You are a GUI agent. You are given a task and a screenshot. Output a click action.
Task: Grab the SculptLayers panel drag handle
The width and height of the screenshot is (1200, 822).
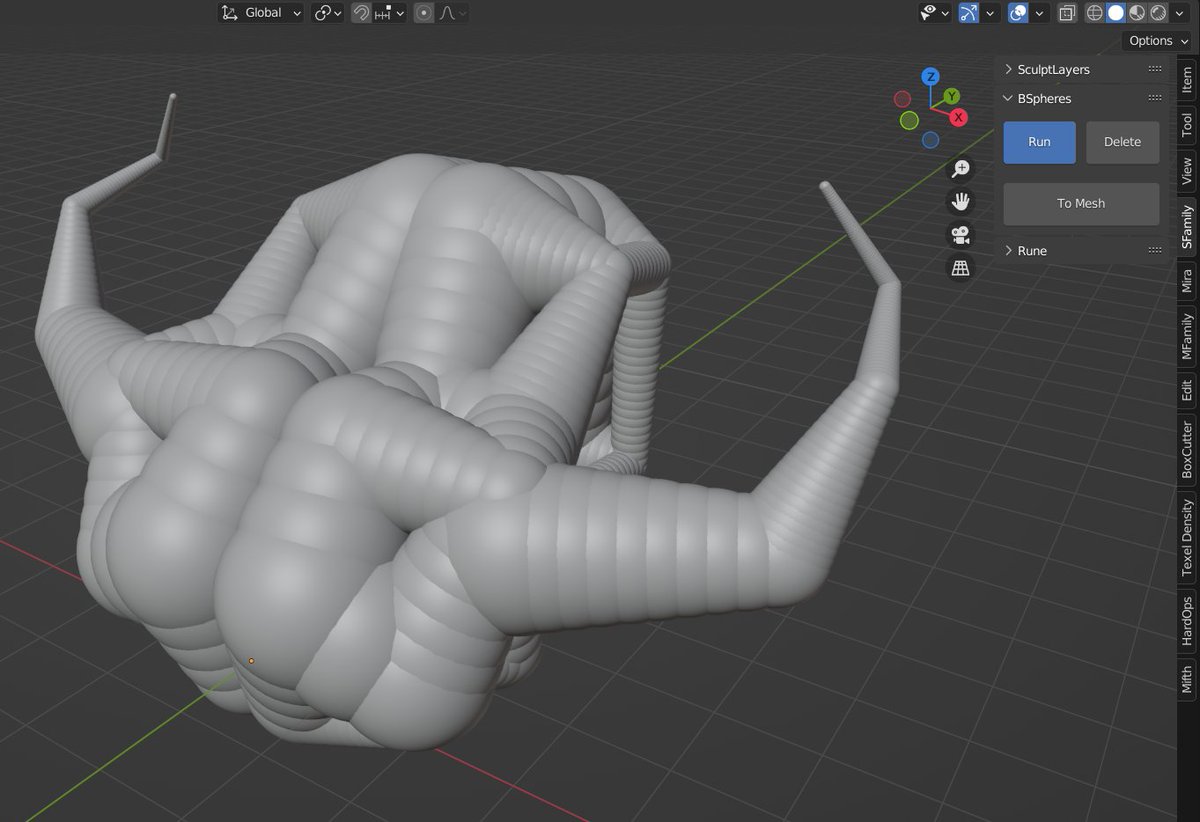click(1155, 69)
